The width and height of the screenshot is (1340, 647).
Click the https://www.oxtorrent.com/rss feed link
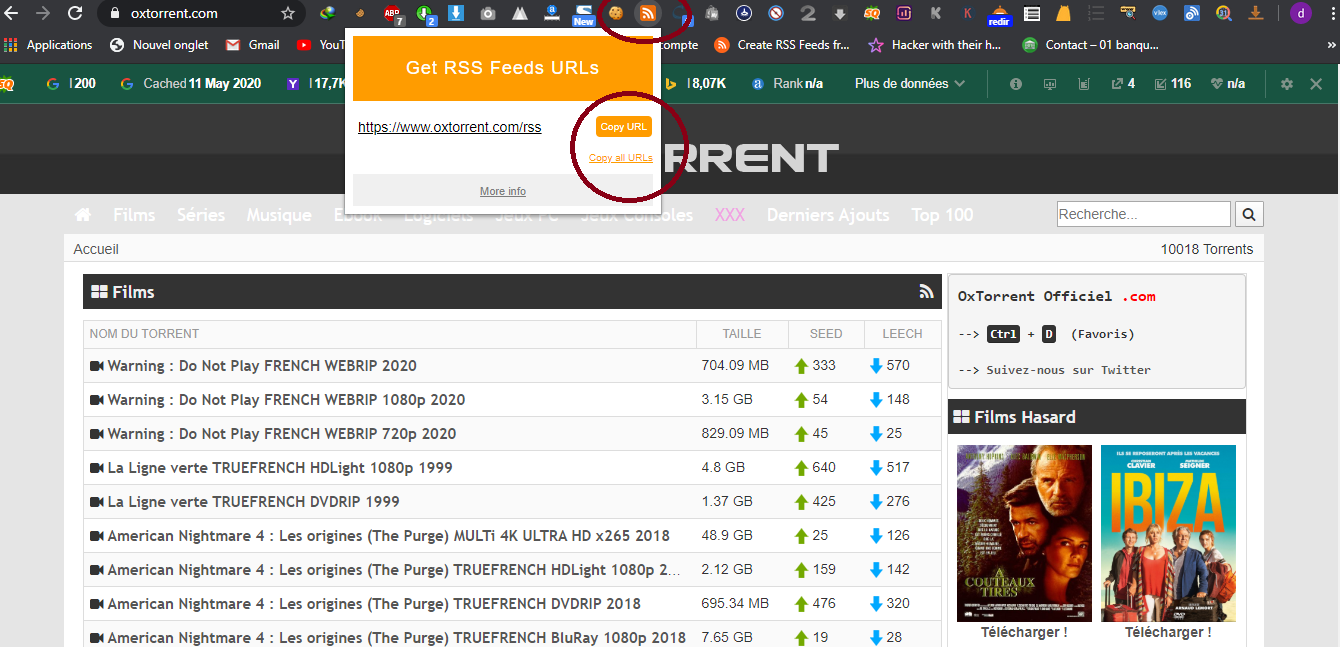tap(450, 127)
